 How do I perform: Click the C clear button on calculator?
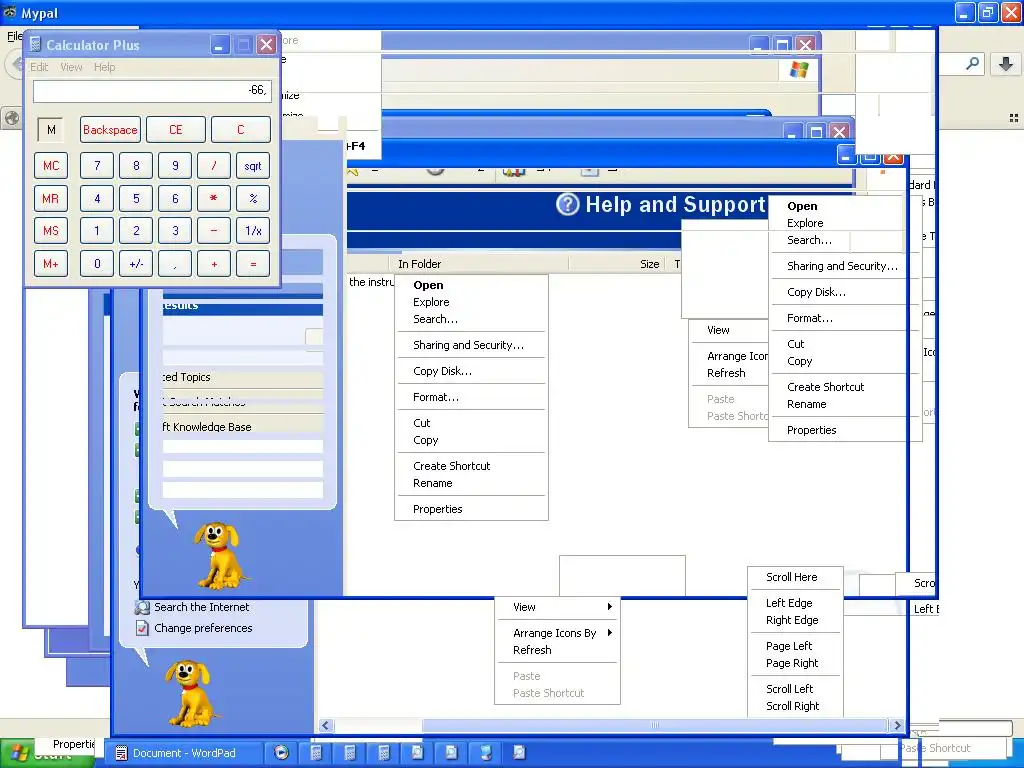point(240,129)
